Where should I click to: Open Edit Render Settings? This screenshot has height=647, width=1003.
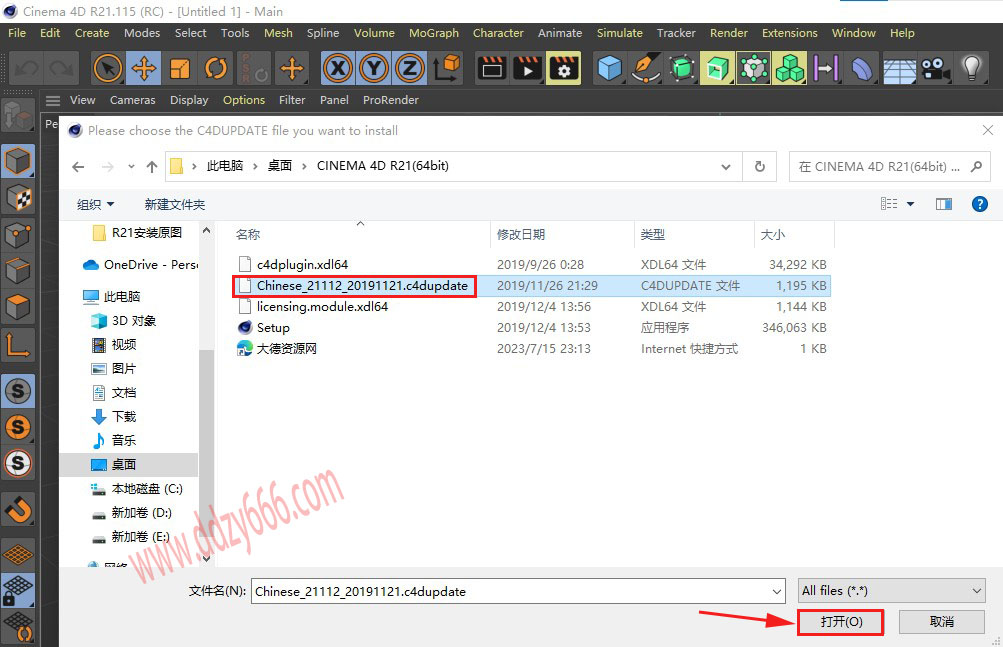coord(564,68)
